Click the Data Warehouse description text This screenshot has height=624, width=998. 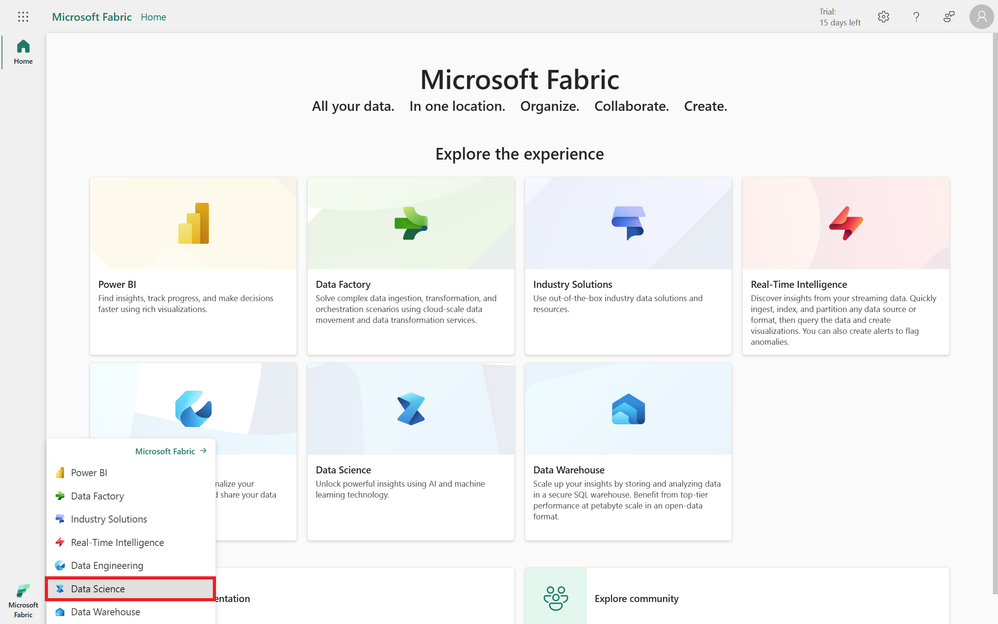tap(627, 500)
